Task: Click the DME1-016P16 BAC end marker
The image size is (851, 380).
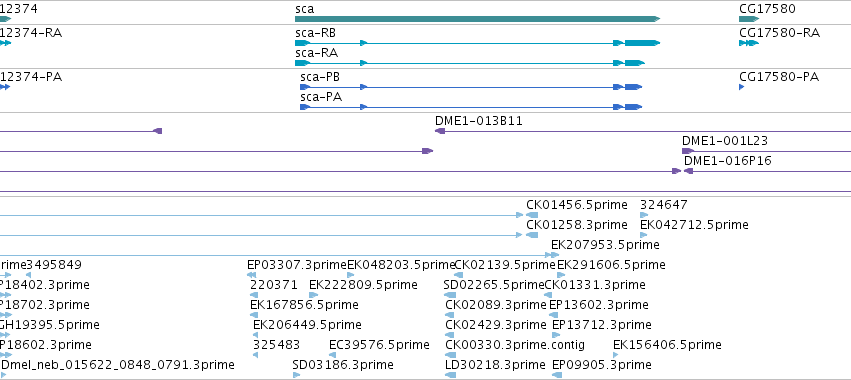Action: (689, 171)
